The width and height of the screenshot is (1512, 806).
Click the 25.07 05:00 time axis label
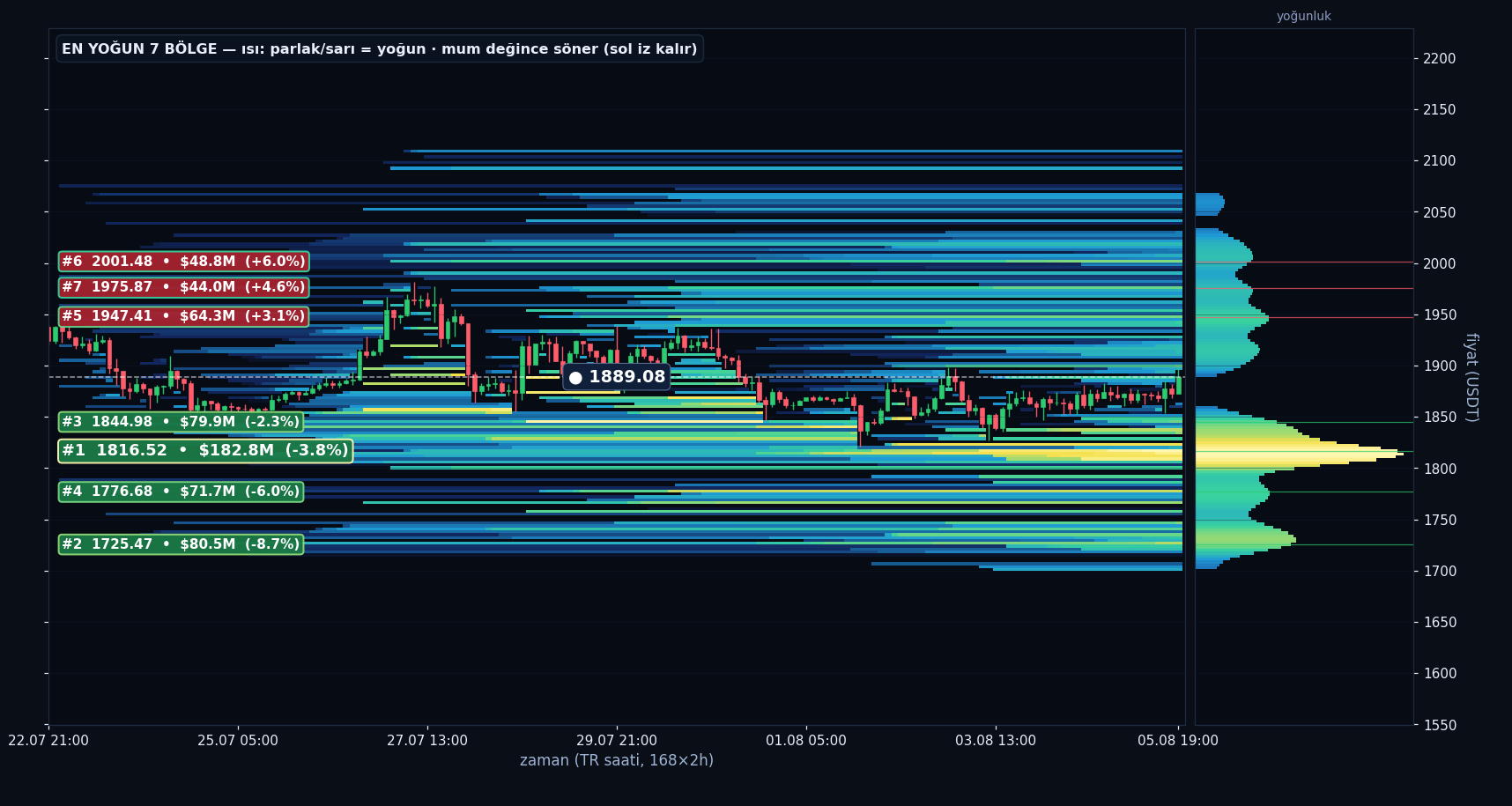(238, 741)
